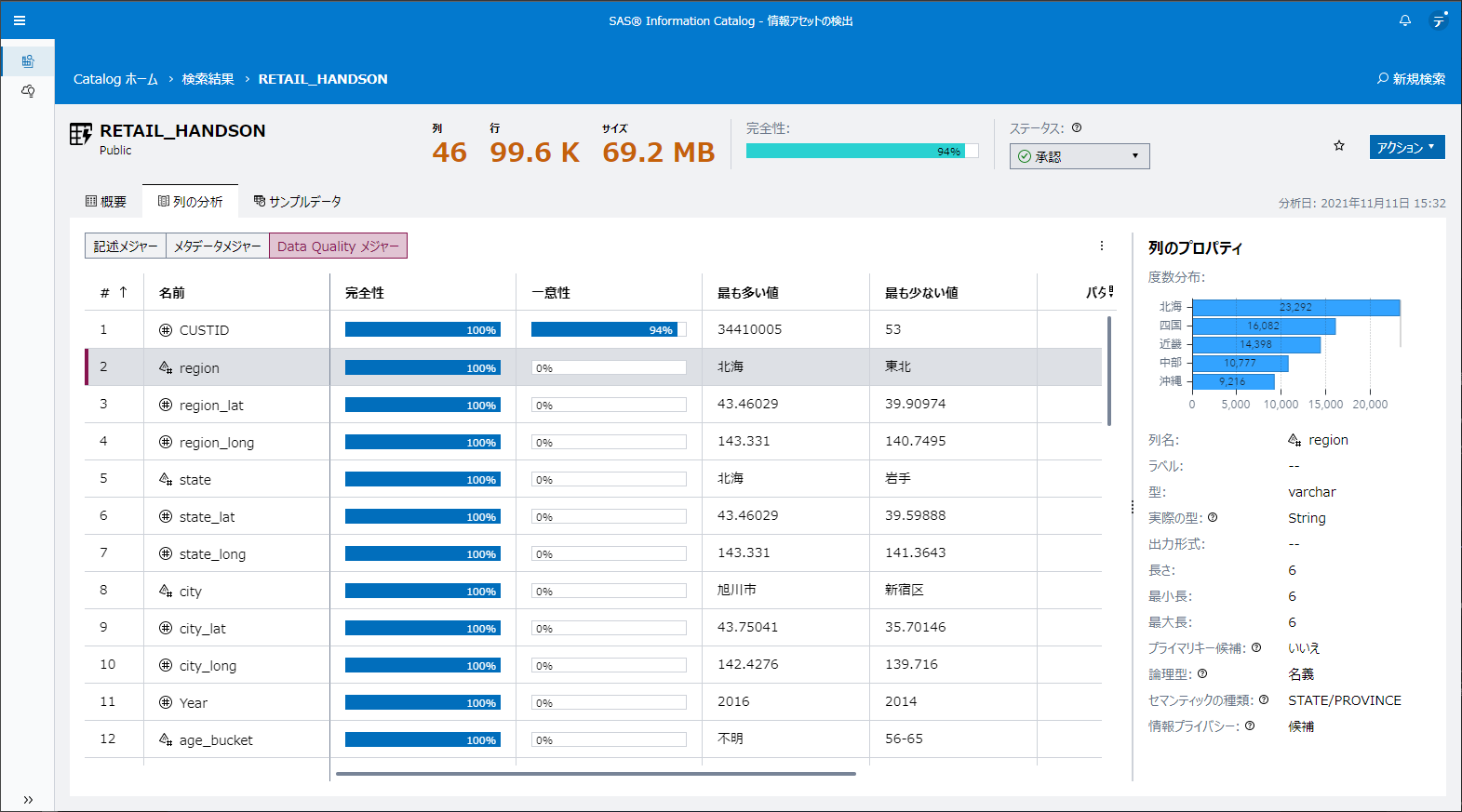
Task: Open the hamburger application menu
Action: (x=20, y=20)
